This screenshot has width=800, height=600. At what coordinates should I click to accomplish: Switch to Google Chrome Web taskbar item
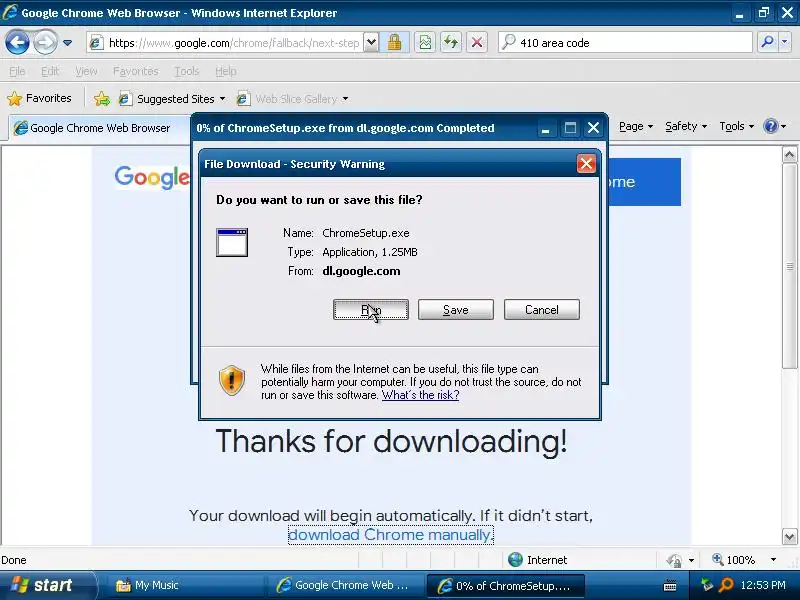tap(345, 585)
